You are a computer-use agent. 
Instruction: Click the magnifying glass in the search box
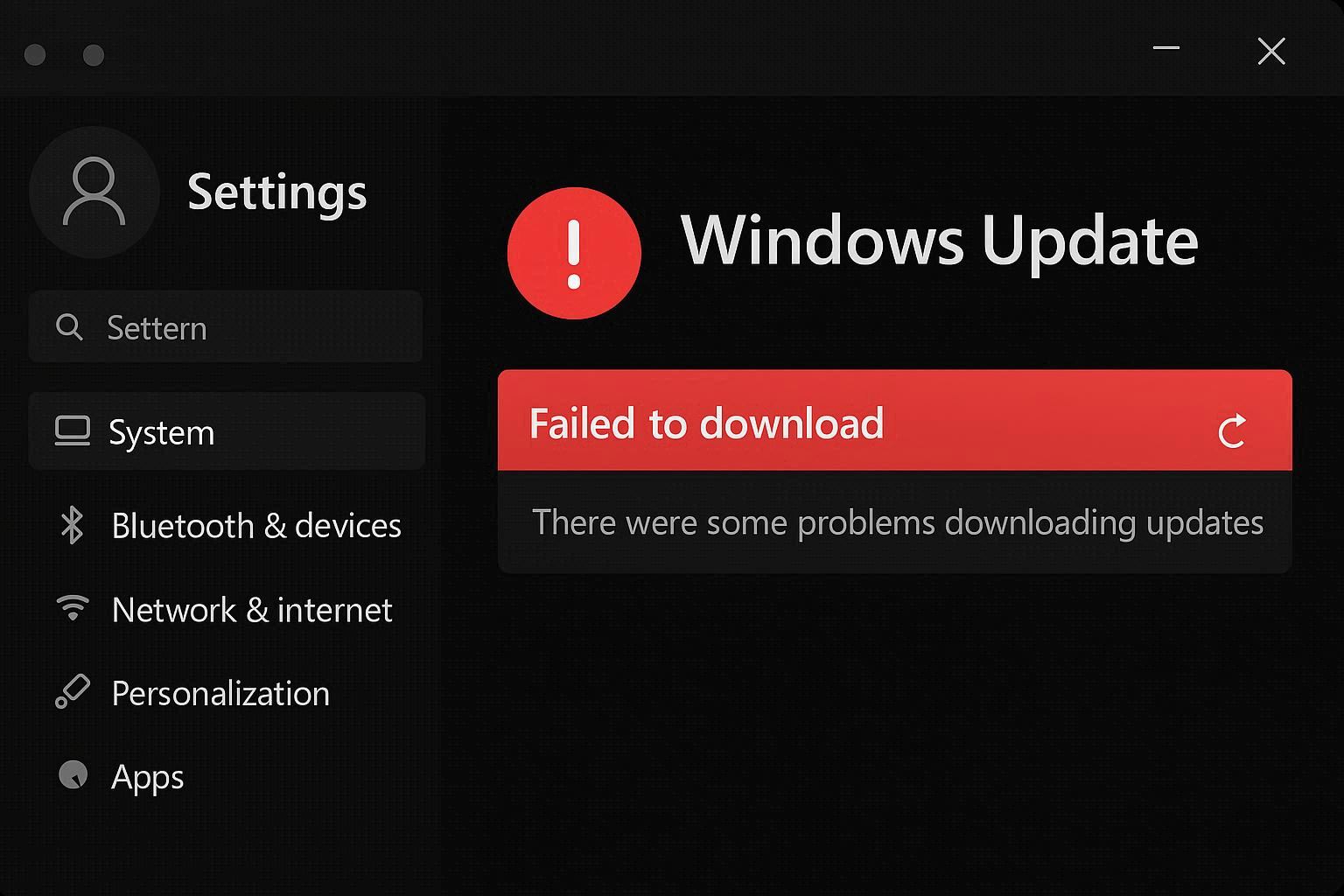click(x=69, y=326)
